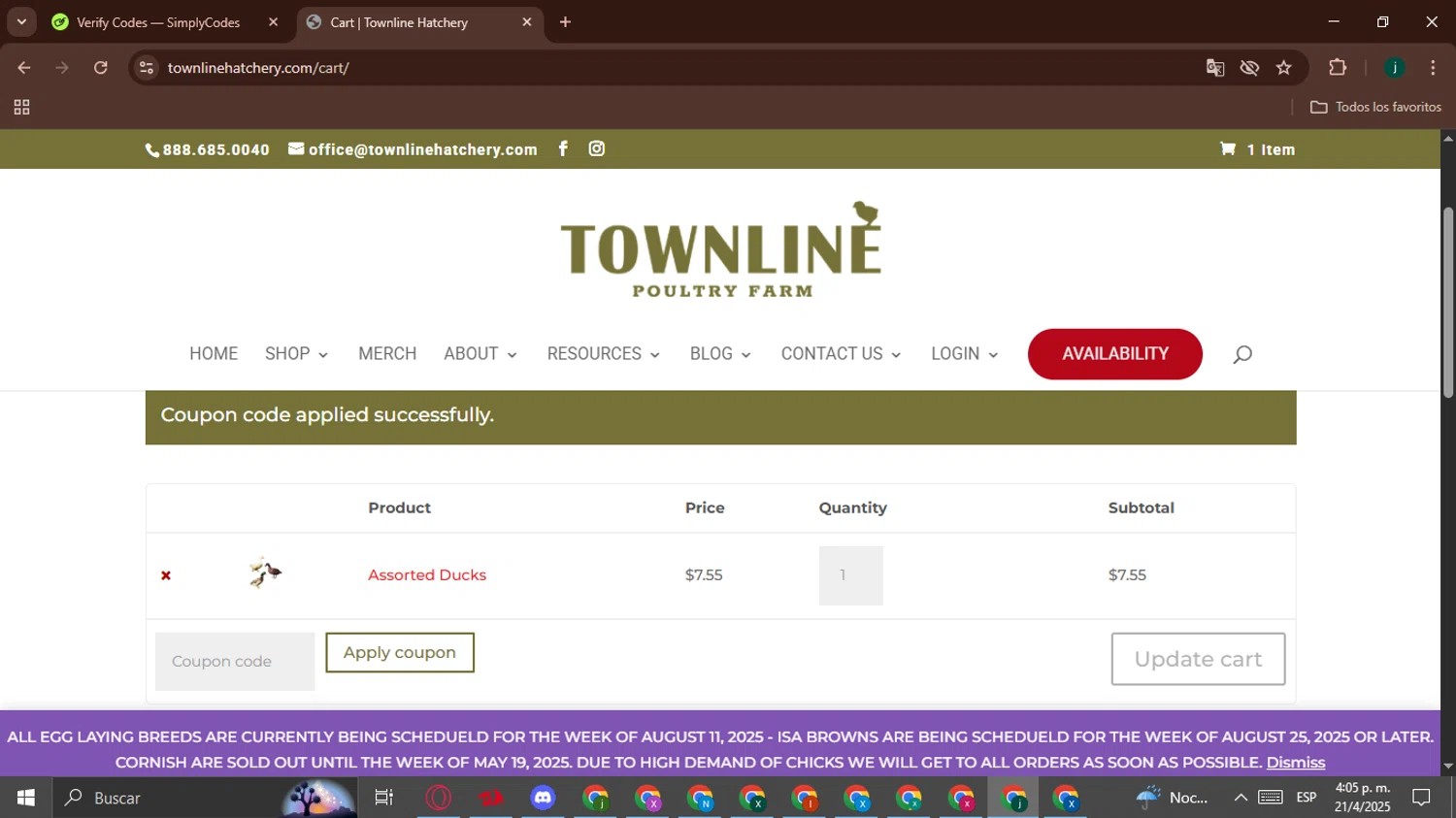Click the Windows taskbar Buscar search box
1456x818 pixels.
tap(204, 798)
